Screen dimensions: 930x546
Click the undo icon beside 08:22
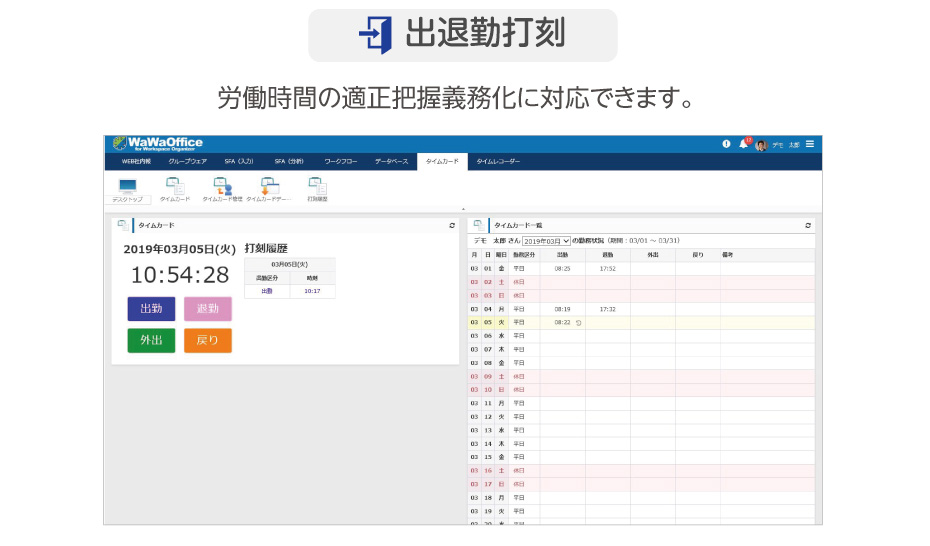[x=579, y=323]
